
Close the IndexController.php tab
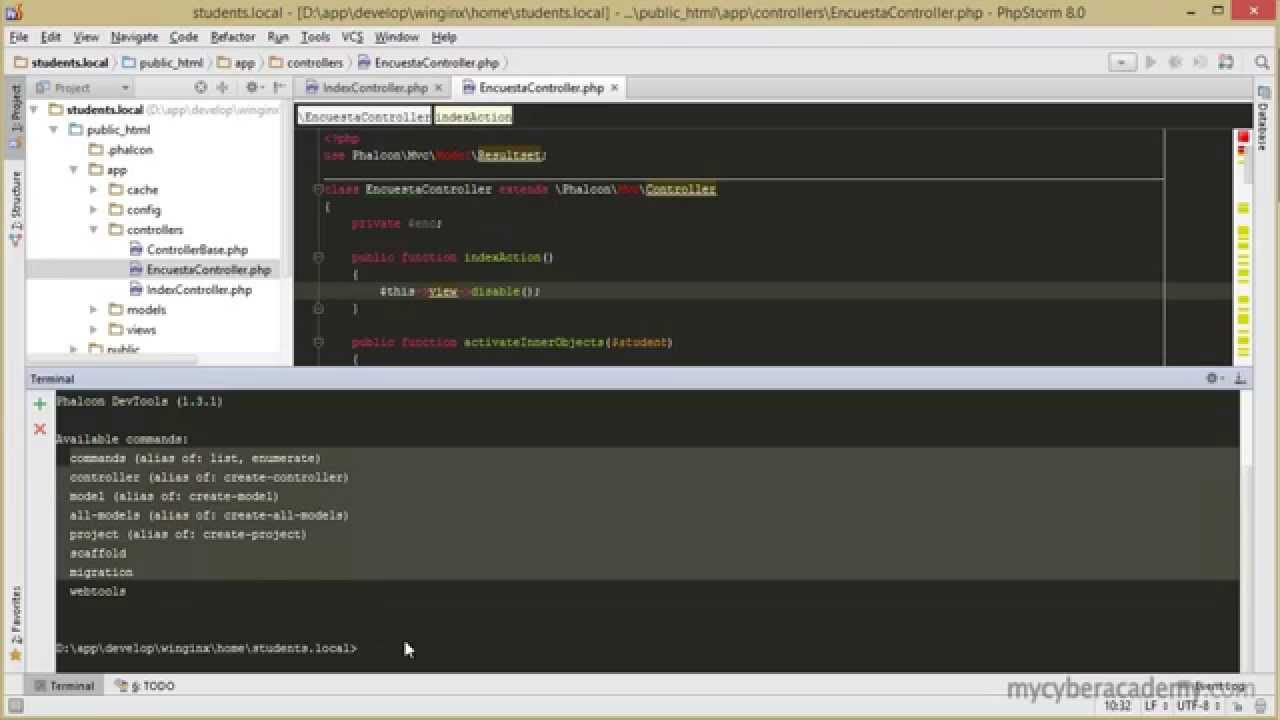click(x=439, y=88)
